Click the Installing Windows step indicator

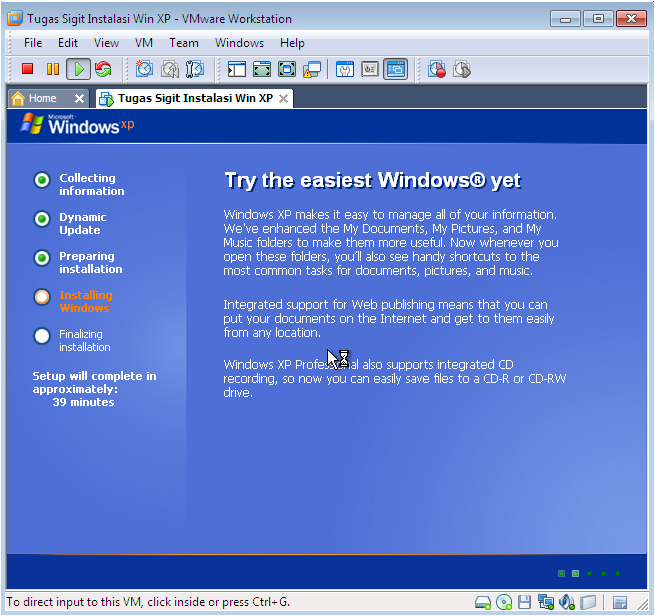pos(42,297)
